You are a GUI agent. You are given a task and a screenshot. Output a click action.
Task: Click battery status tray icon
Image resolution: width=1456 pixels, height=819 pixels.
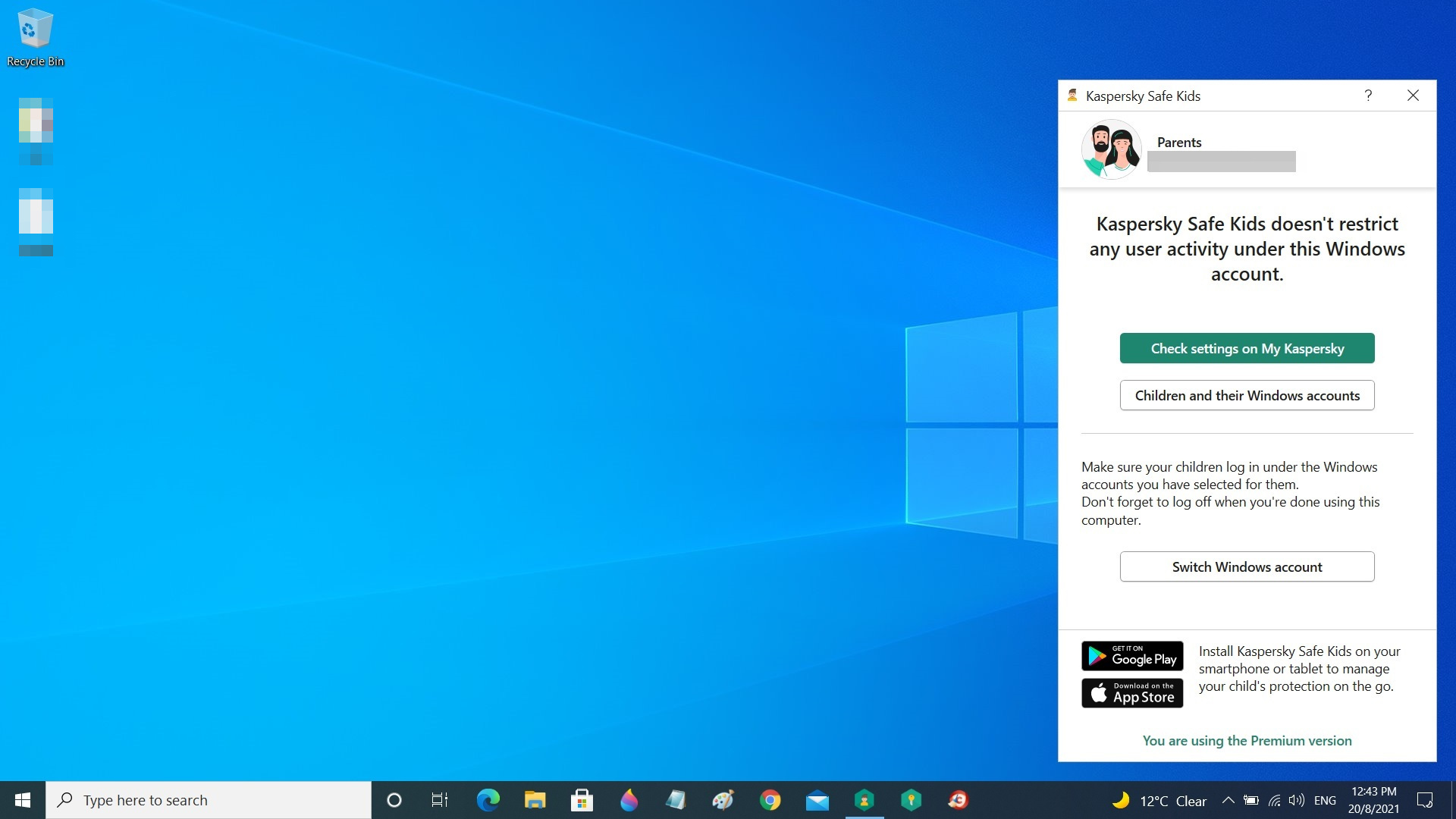pos(1251,800)
